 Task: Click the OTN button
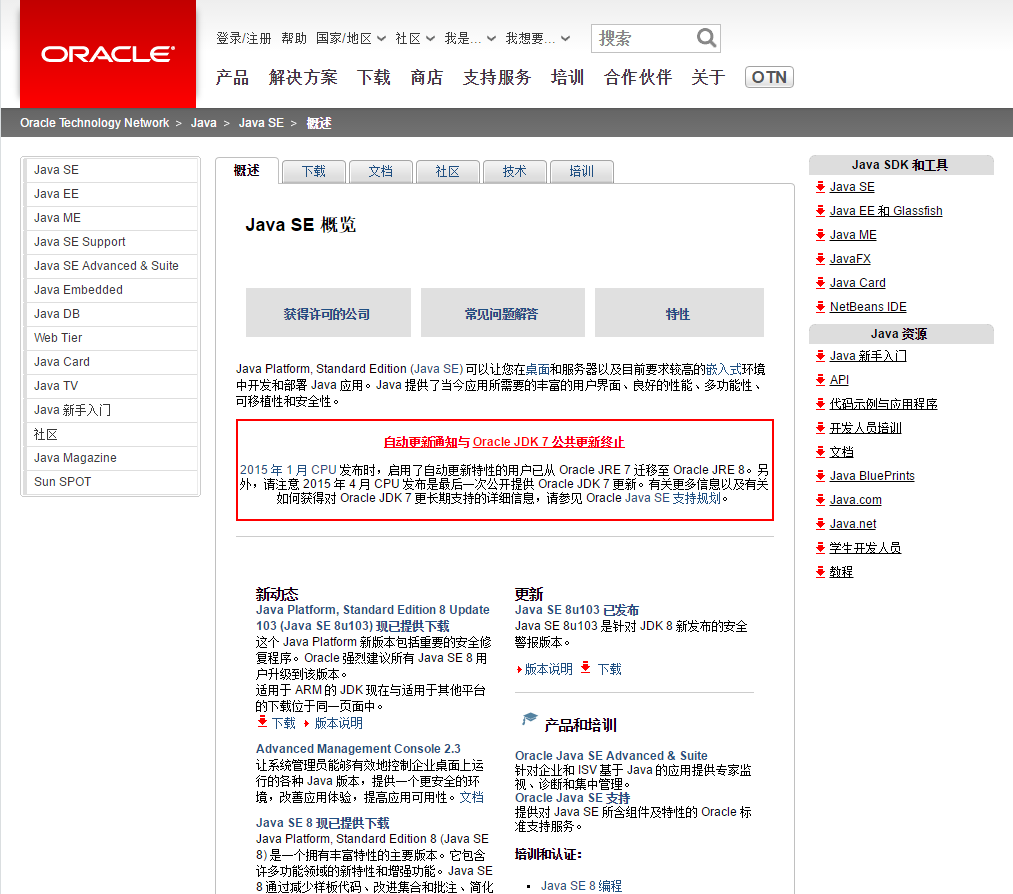pyautogui.click(x=769, y=78)
